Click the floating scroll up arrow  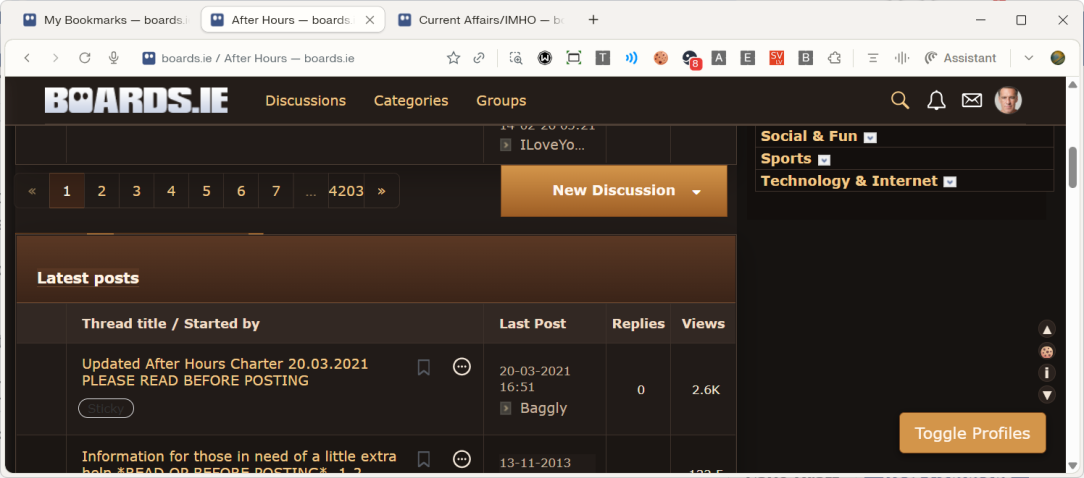click(x=1047, y=330)
